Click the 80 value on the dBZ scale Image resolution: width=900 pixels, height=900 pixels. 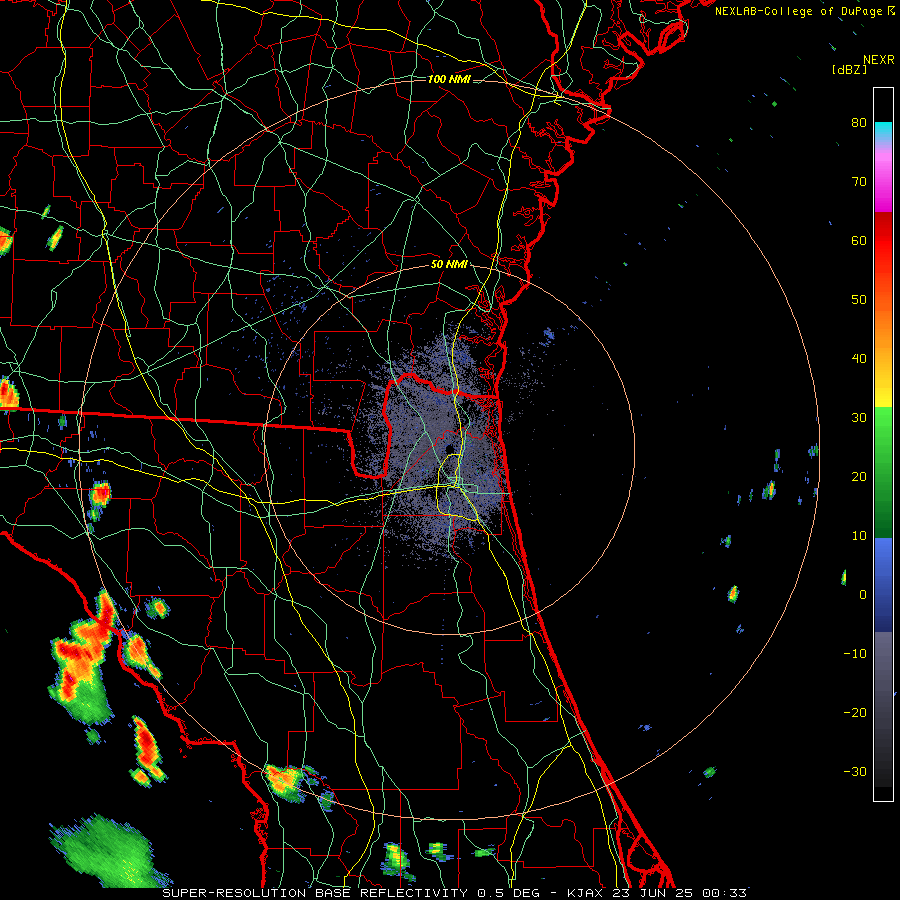click(859, 123)
